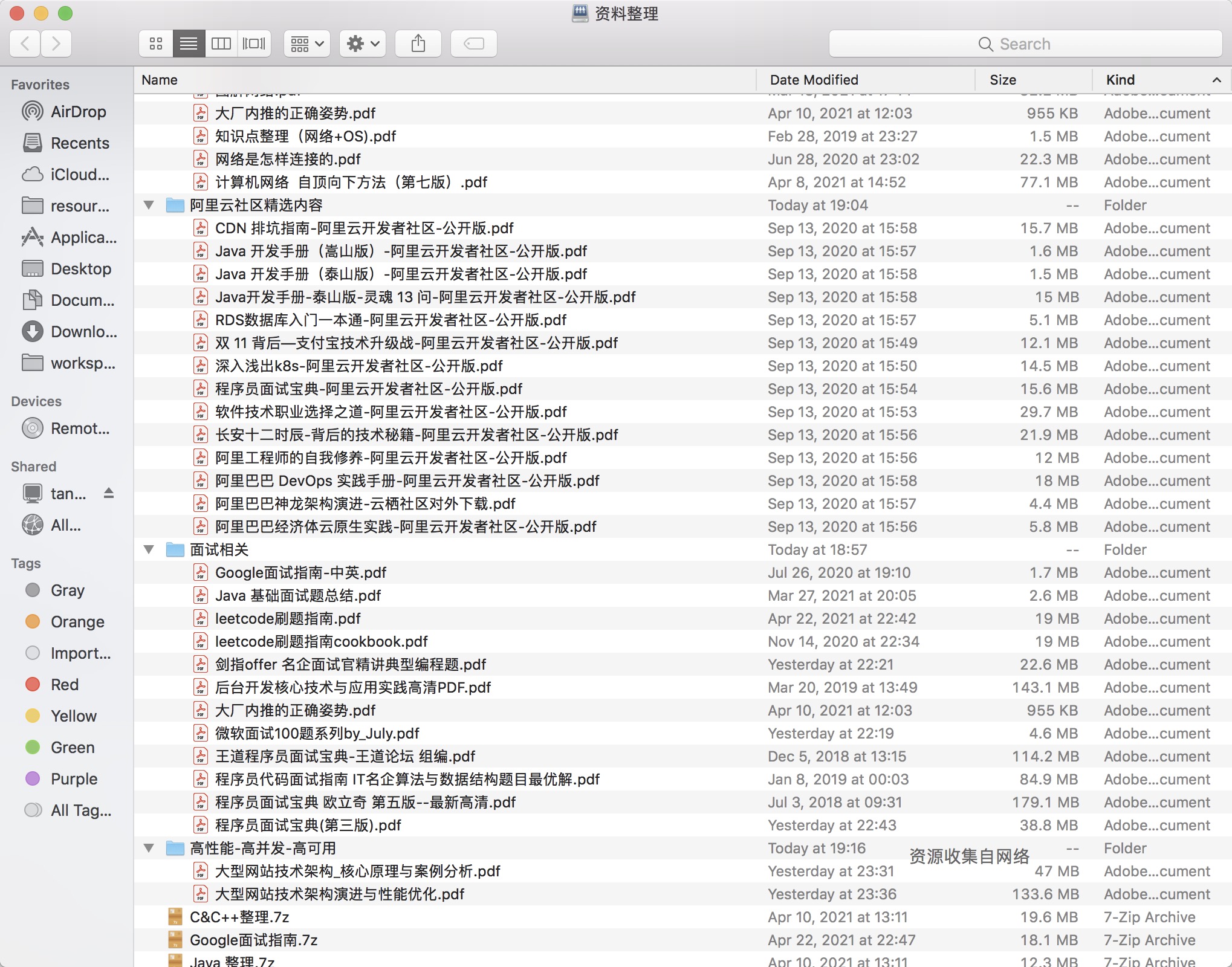Screen dimensions: 1232x967
Task: Go back with the left arrow
Action: (x=25, y=44)
